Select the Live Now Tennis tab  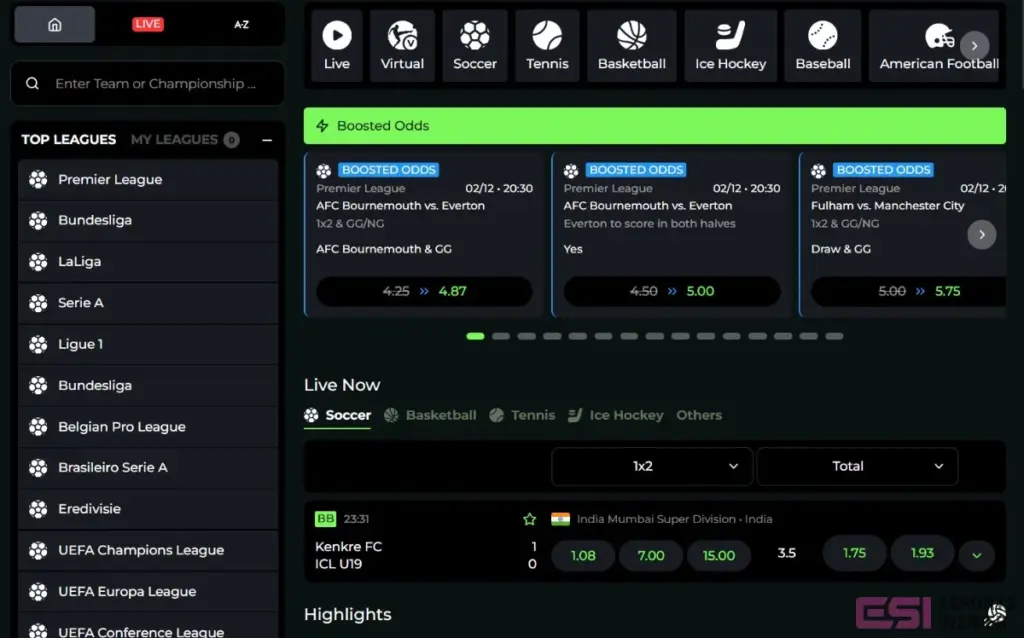522,415
